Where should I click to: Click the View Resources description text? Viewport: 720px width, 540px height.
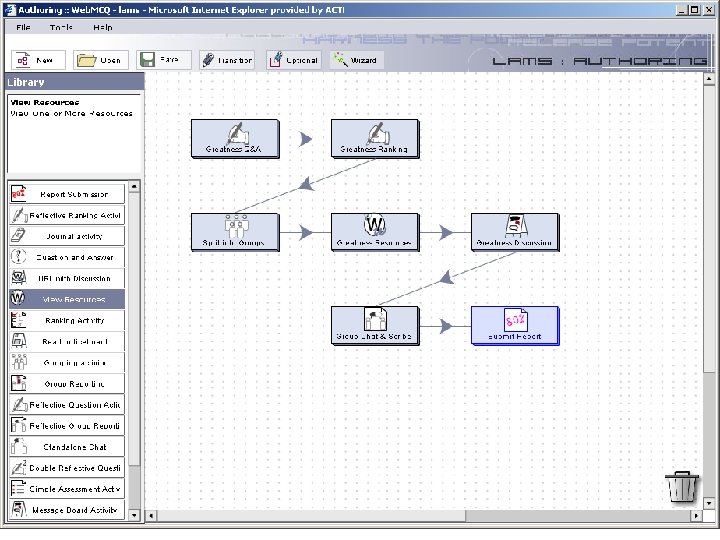tap(72, 113)
